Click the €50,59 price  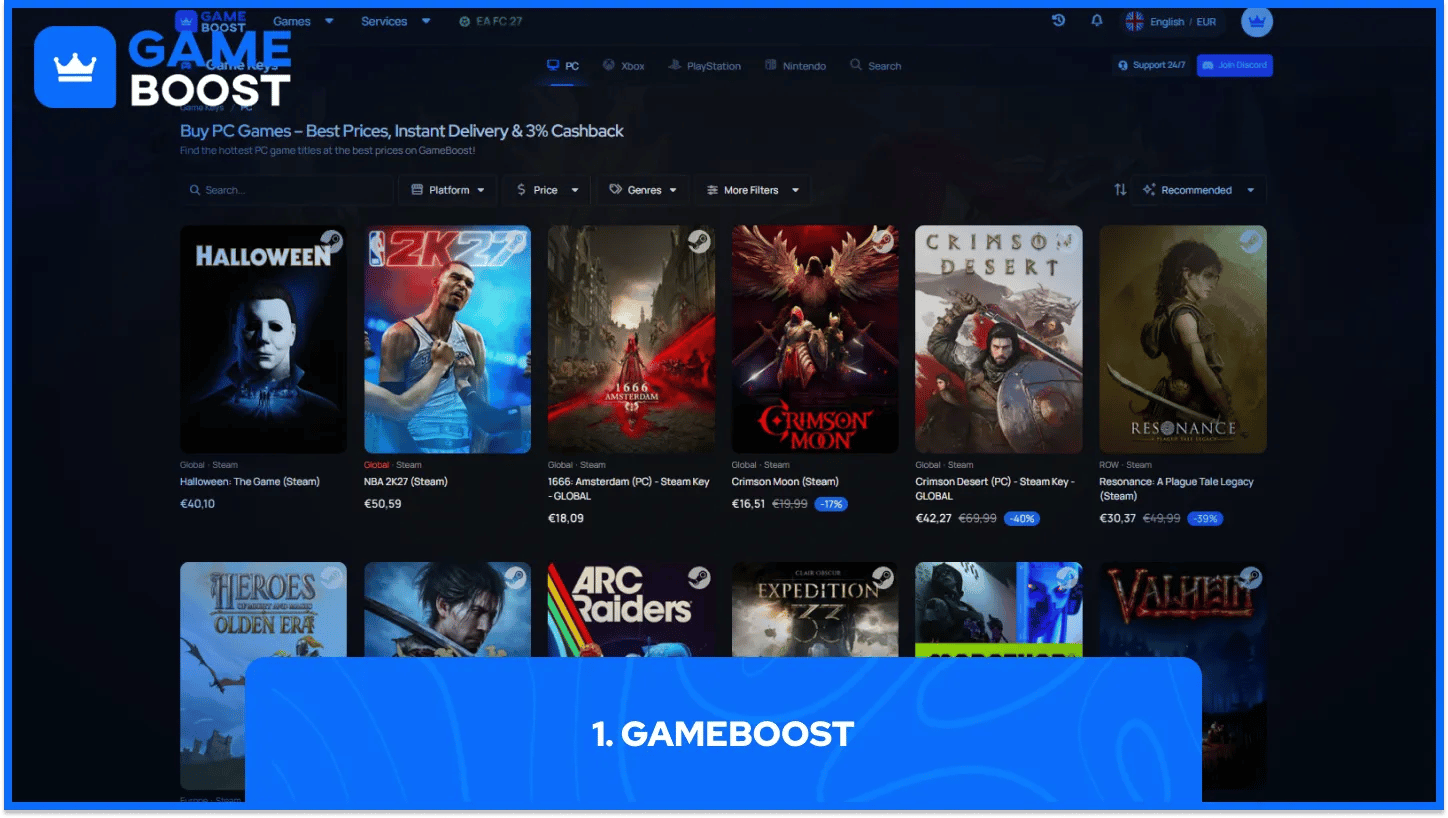pyautogui.click(x=383, y=504)
